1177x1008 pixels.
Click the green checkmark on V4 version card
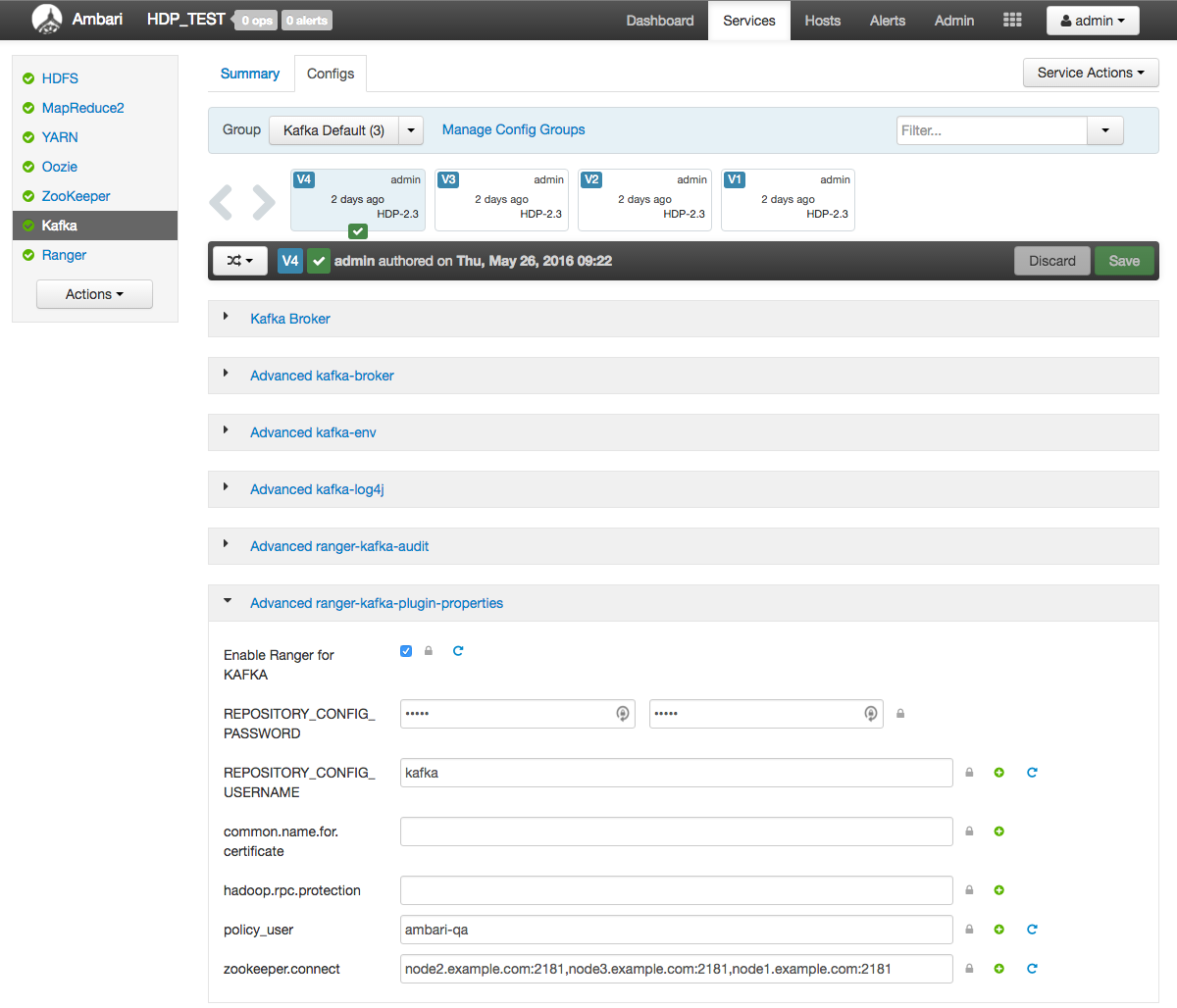pyautogui.click(x=357, y=230)
